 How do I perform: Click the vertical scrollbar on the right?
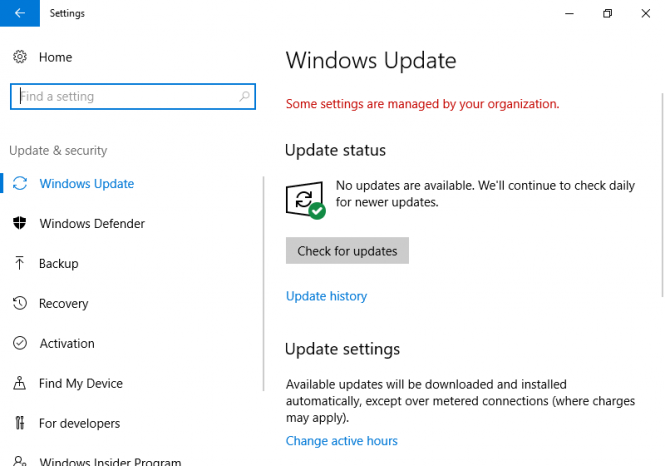pos(662,195)
